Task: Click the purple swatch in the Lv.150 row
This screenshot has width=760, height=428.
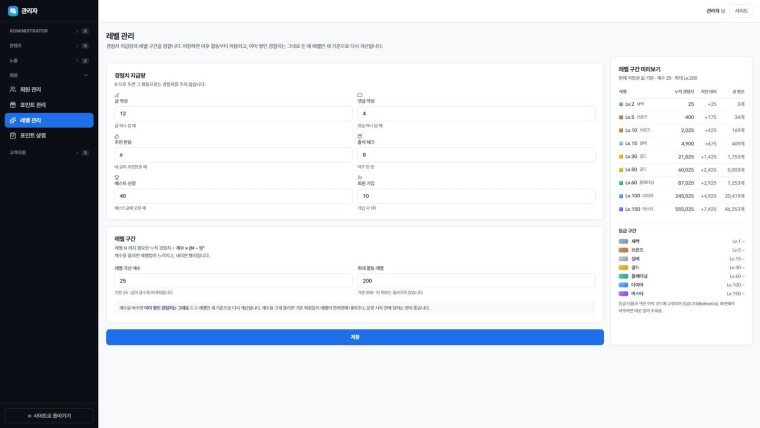Action: [621, 209]
